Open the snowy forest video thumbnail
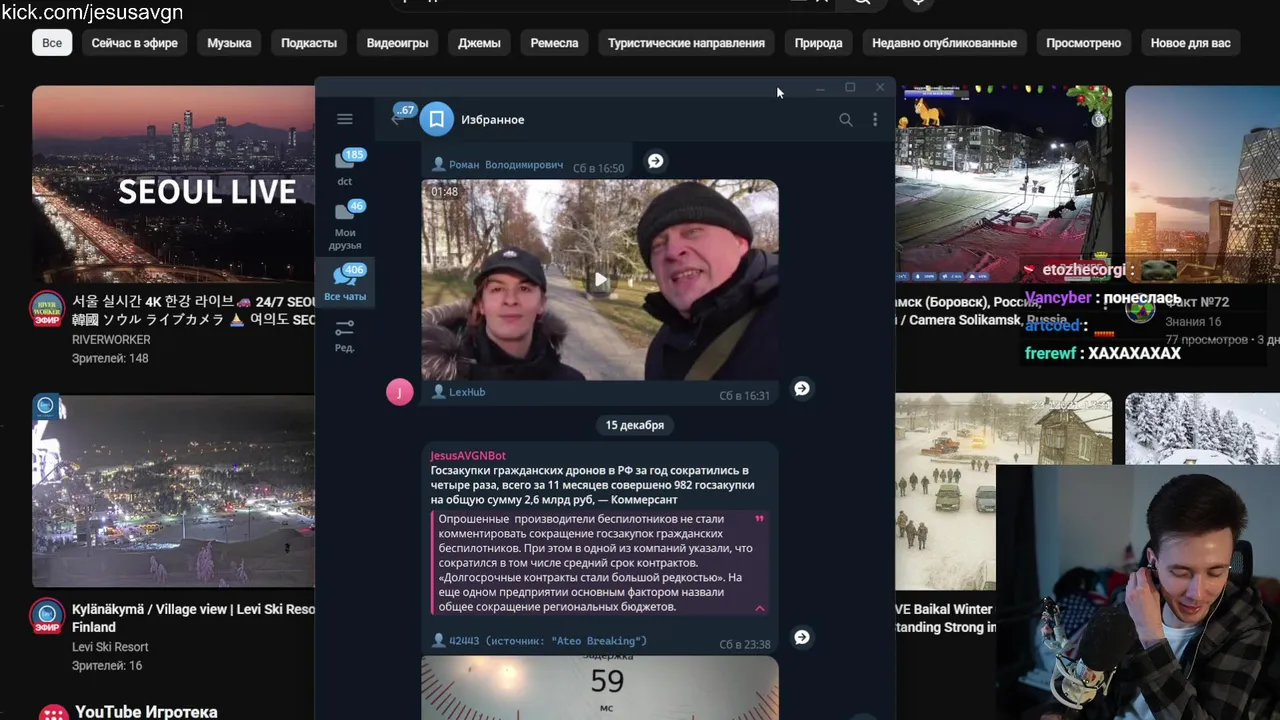 1202,428
